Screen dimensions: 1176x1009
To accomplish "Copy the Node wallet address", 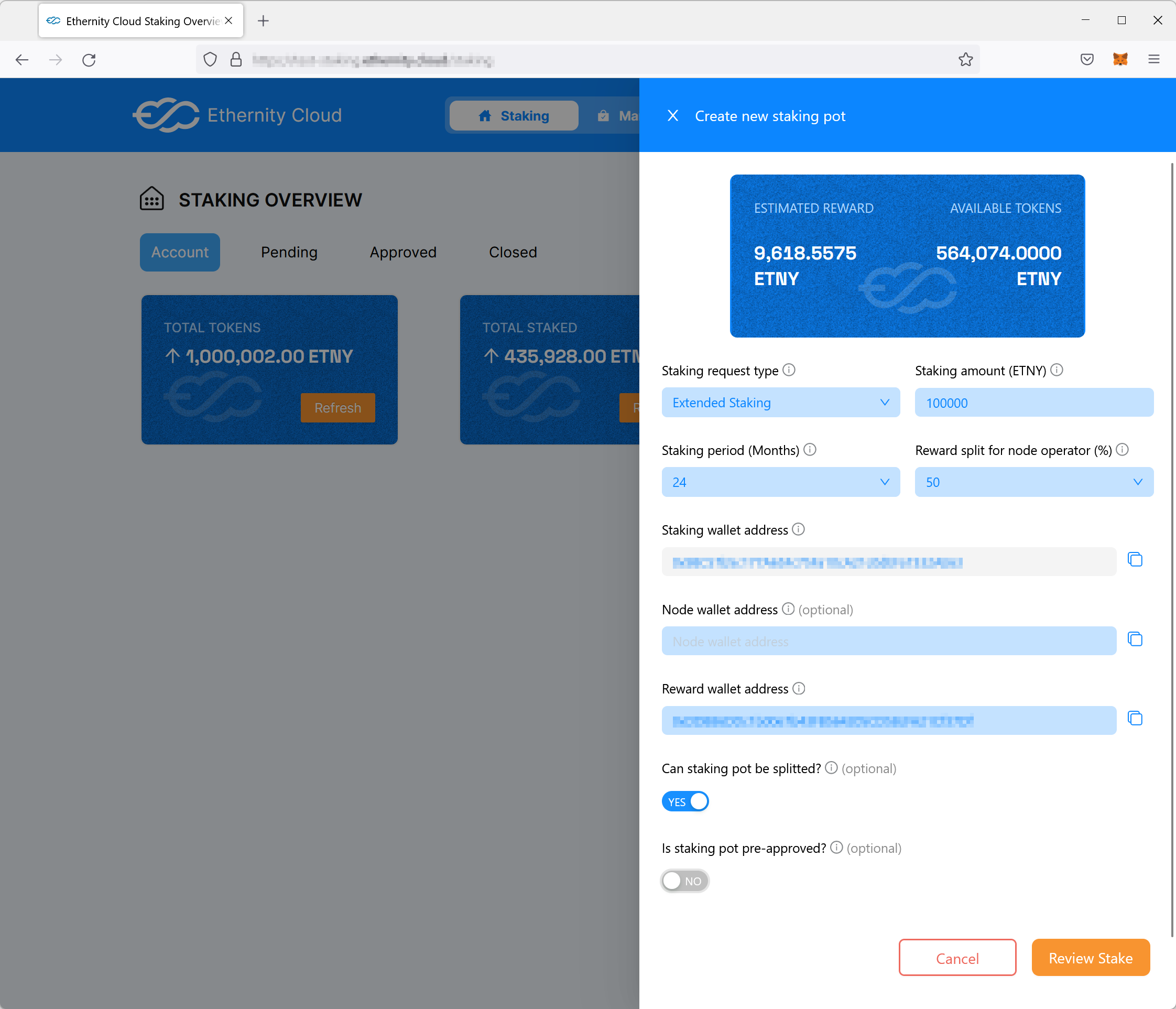I will click(x=1135, y=639).
